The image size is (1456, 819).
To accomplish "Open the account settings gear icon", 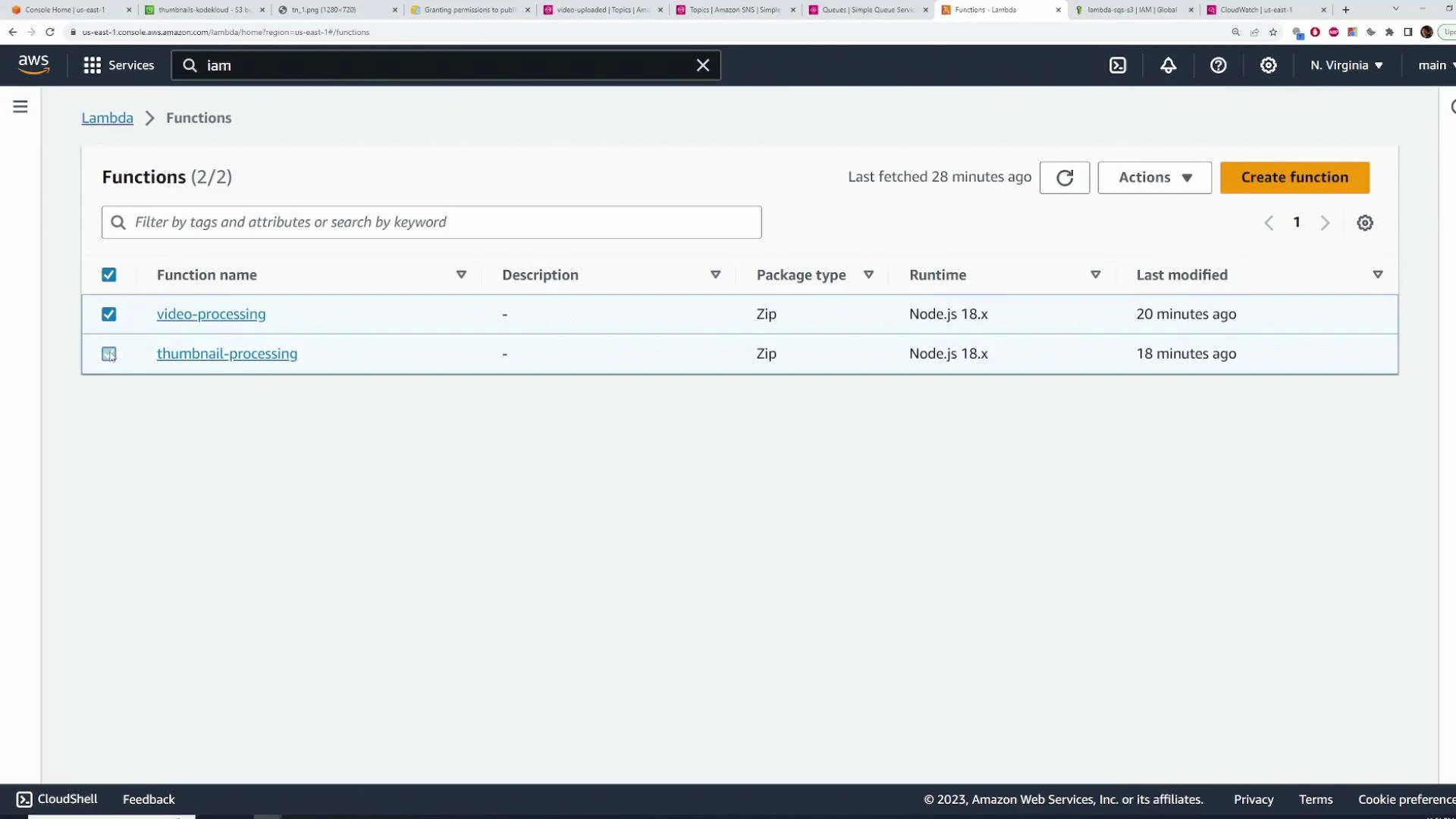I will 1268,65.
